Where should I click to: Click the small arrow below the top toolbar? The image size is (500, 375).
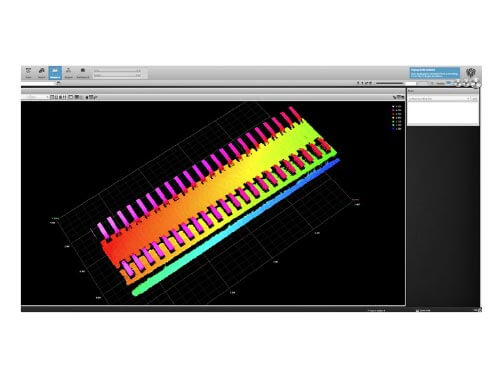point(58,83)
